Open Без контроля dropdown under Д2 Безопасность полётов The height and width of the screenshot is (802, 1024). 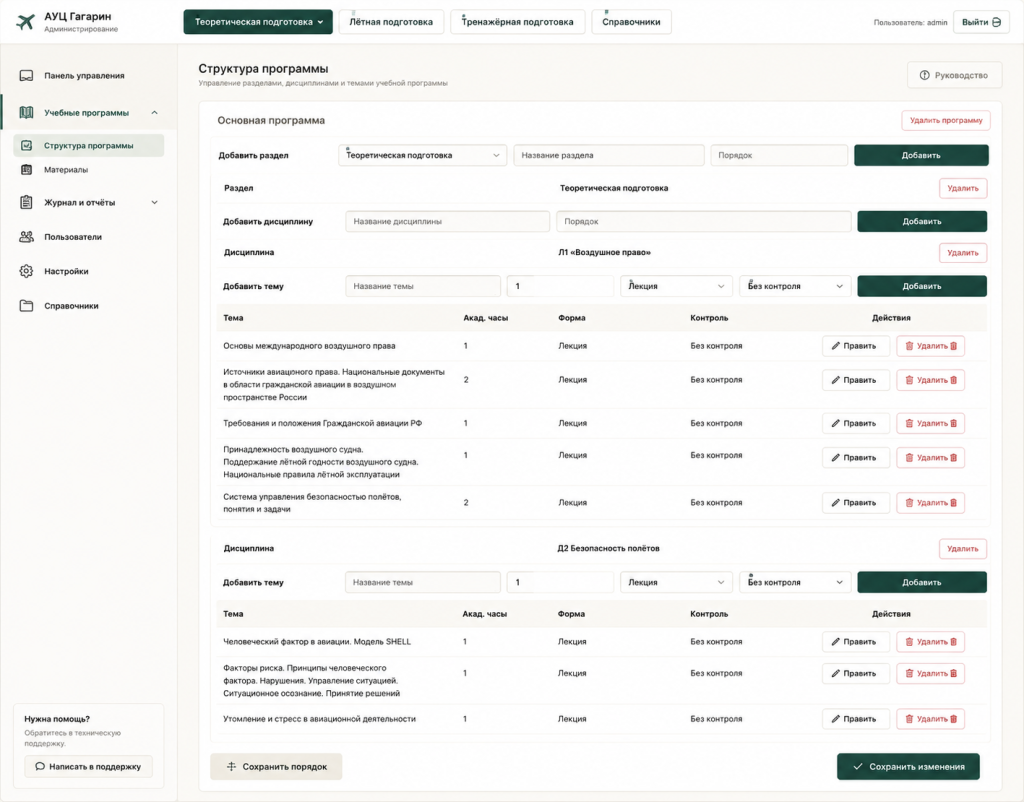coord(795,583)
